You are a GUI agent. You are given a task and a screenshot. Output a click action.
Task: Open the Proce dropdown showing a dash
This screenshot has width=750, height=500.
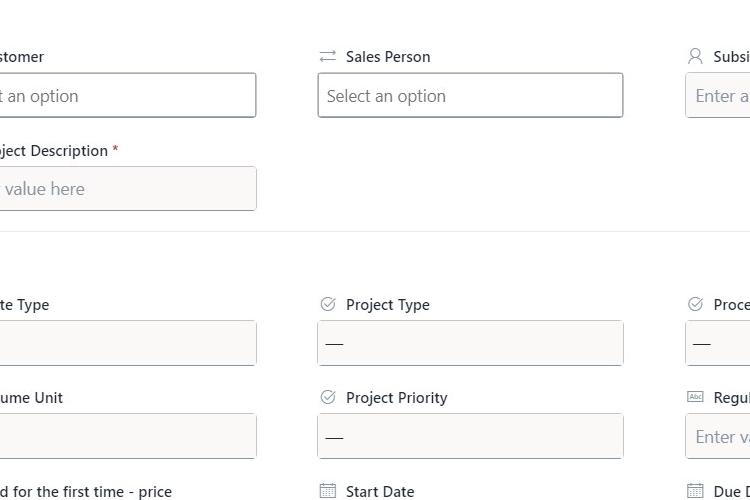[717, 343]
